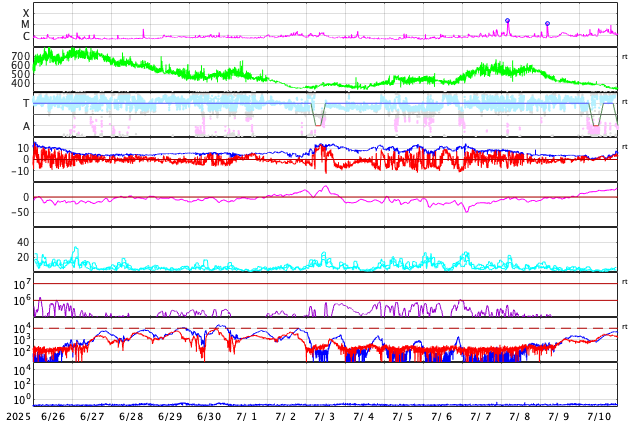Click the 7/ 6 date label
This screenshot has height=424, width=634.
coord(442,417)
